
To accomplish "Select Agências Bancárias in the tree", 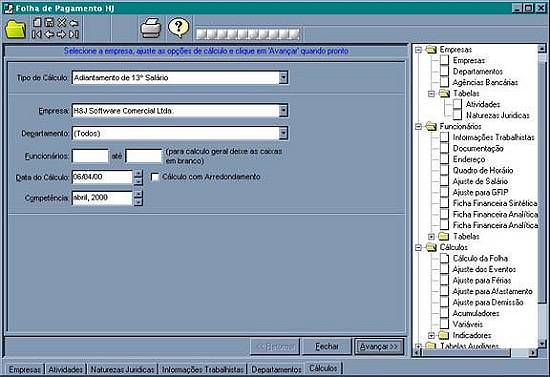I will click(485, 82).
